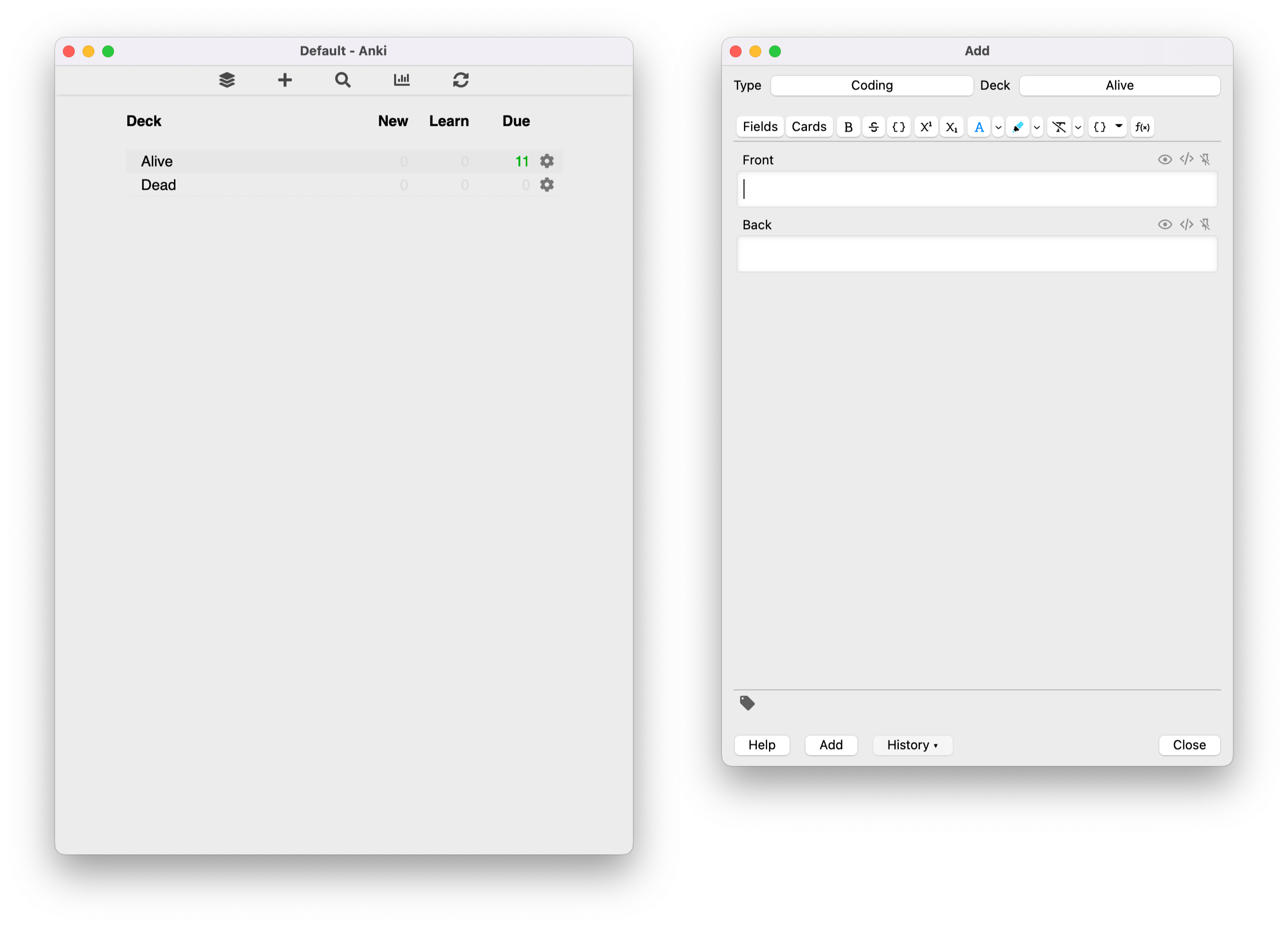Toggle visibility eye on Front field
The width and height of the screenshot is (1288, 927).
[1164, 160]
